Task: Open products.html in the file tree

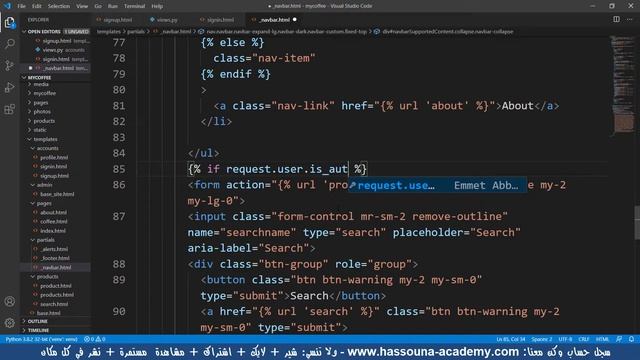Action: point(57,295)
